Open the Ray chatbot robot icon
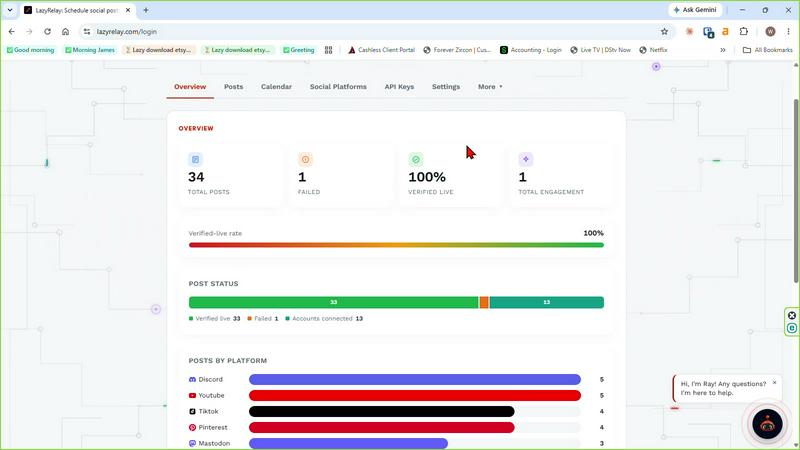800x450 pixels. click(767, 423)
